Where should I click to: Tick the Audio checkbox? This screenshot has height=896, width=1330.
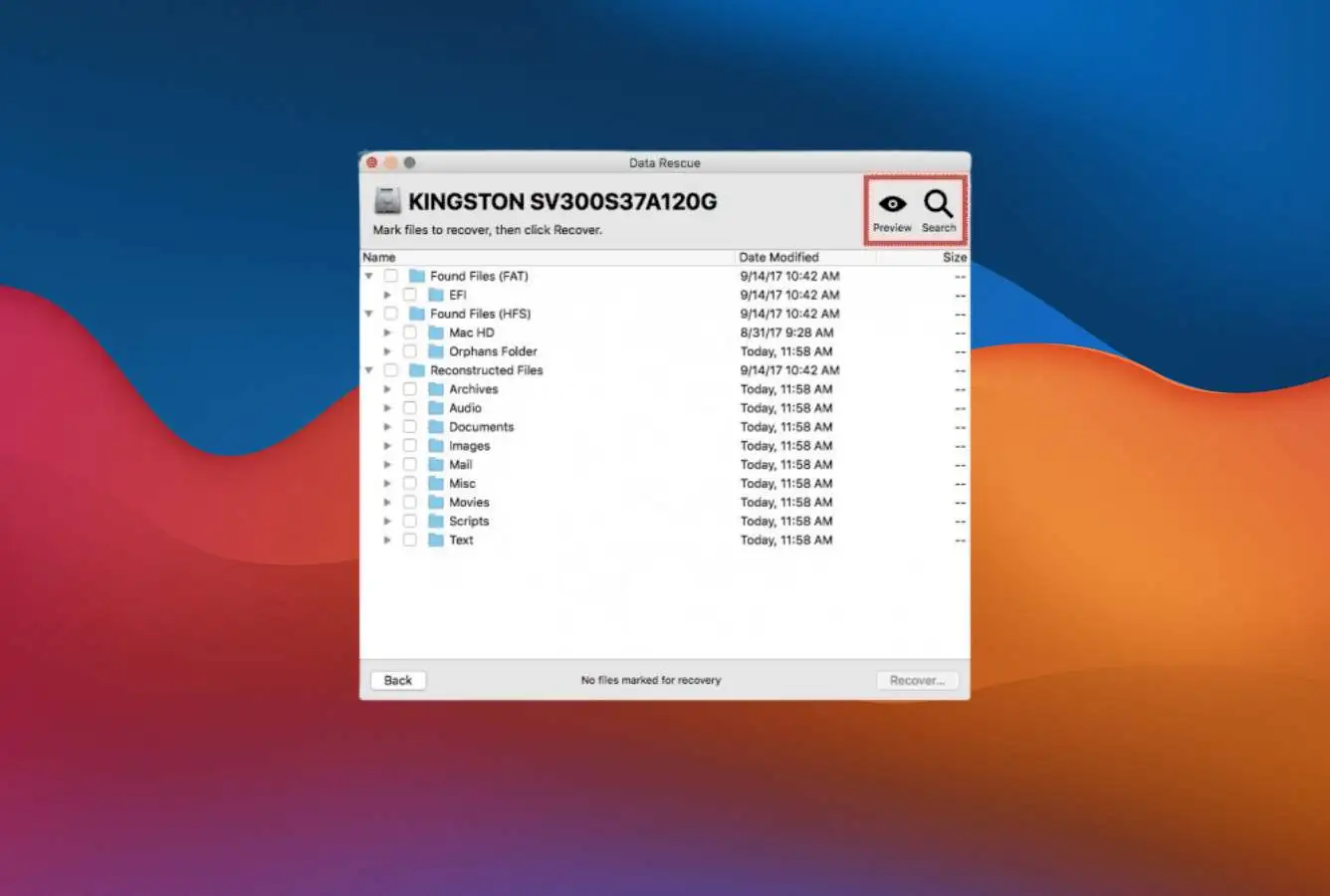pos(410,408)
